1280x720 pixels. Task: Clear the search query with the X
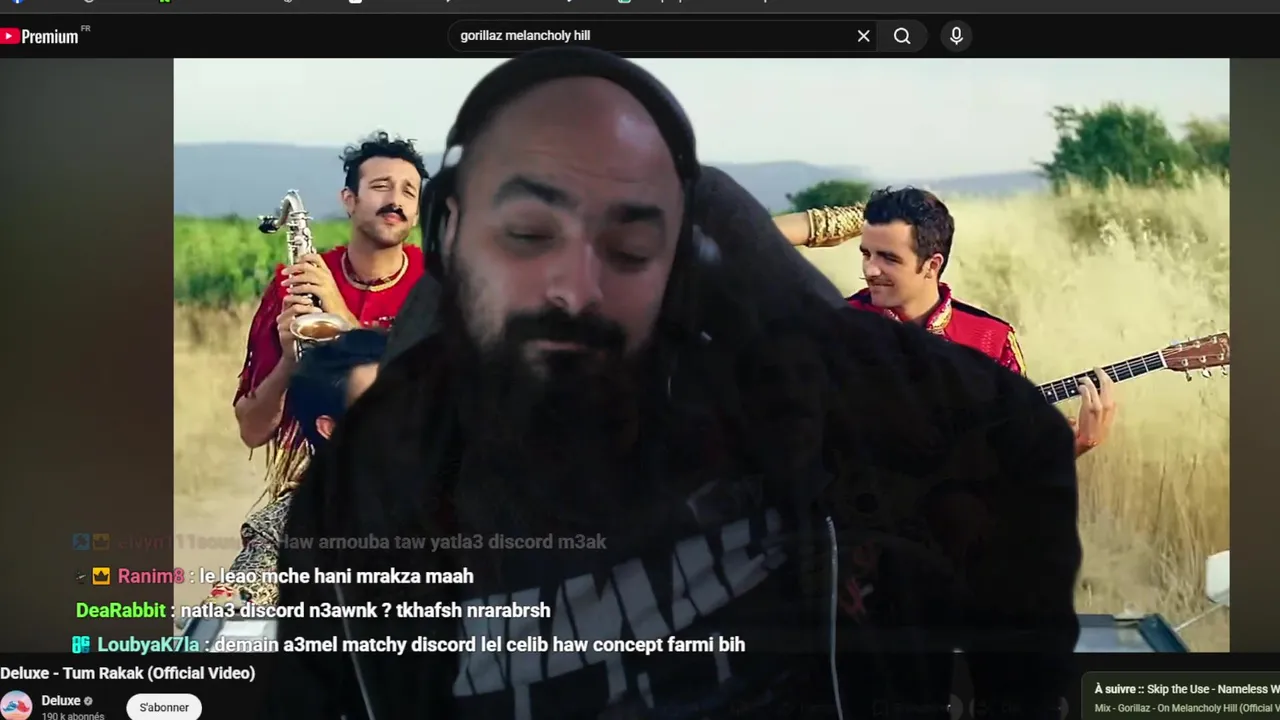coord(864,36)
